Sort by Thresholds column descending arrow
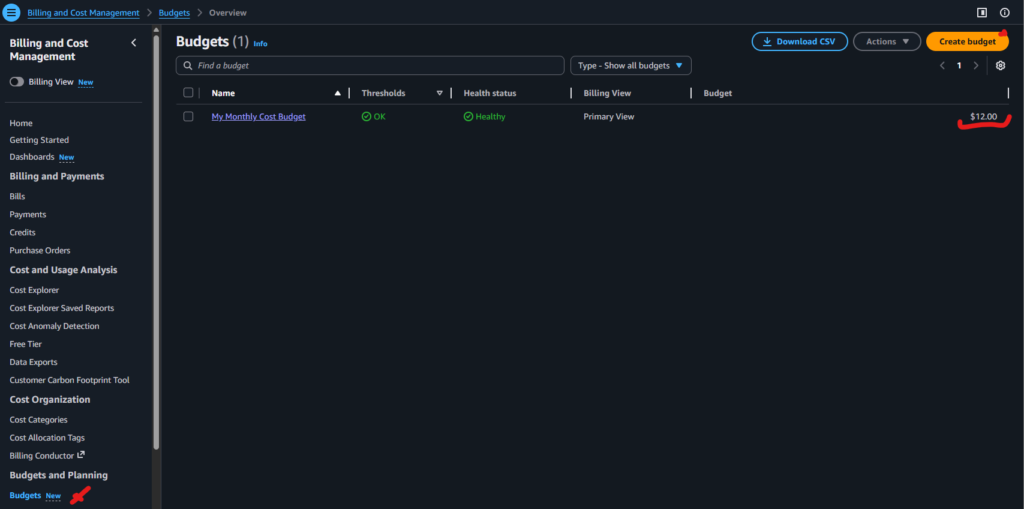The width and height of the screenshot is (1024, 509). point(439,93)
